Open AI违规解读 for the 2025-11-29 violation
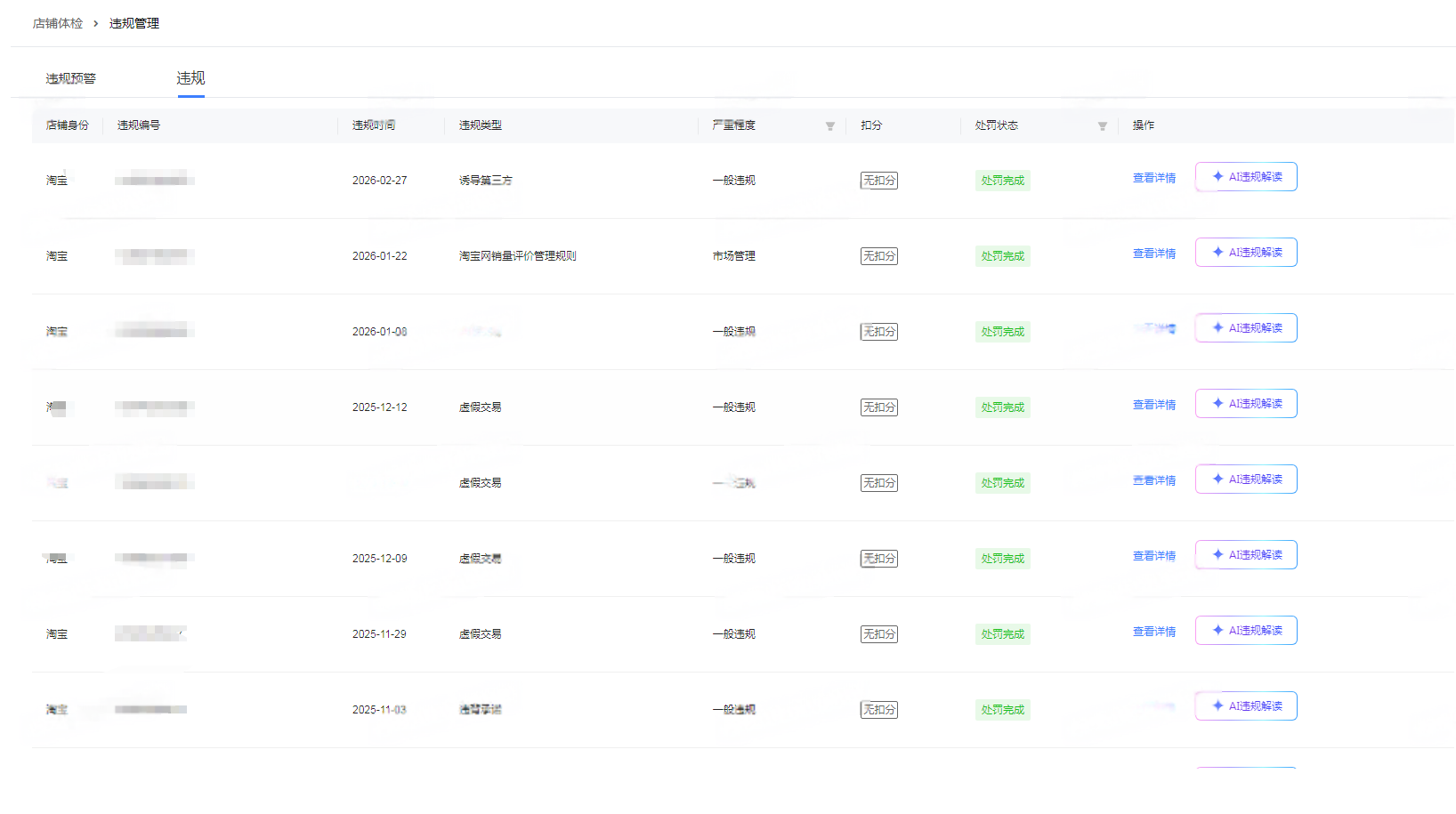The image size is (1456, 814). 1246,631
